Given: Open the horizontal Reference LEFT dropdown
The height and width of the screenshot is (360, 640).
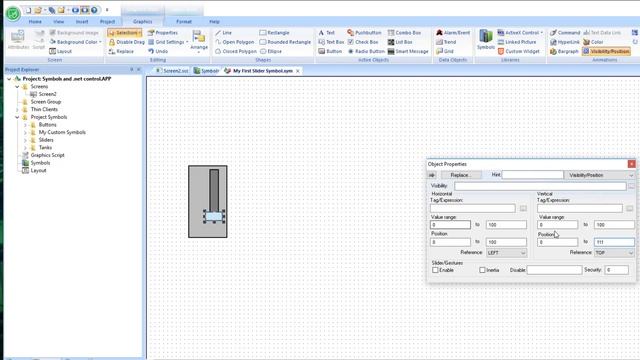Looking at the screenshot, I should pyautogui.click(x=506, y=253).
